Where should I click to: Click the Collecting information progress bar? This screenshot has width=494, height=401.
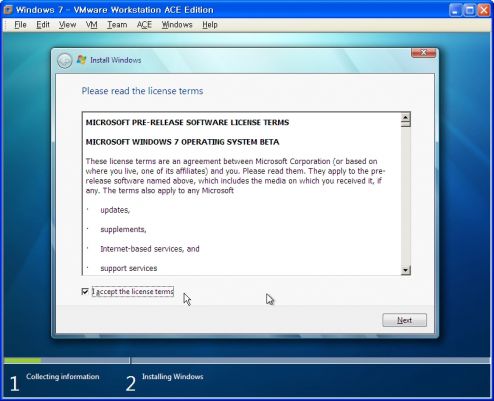pyautogui.click(x=67, y=360)
